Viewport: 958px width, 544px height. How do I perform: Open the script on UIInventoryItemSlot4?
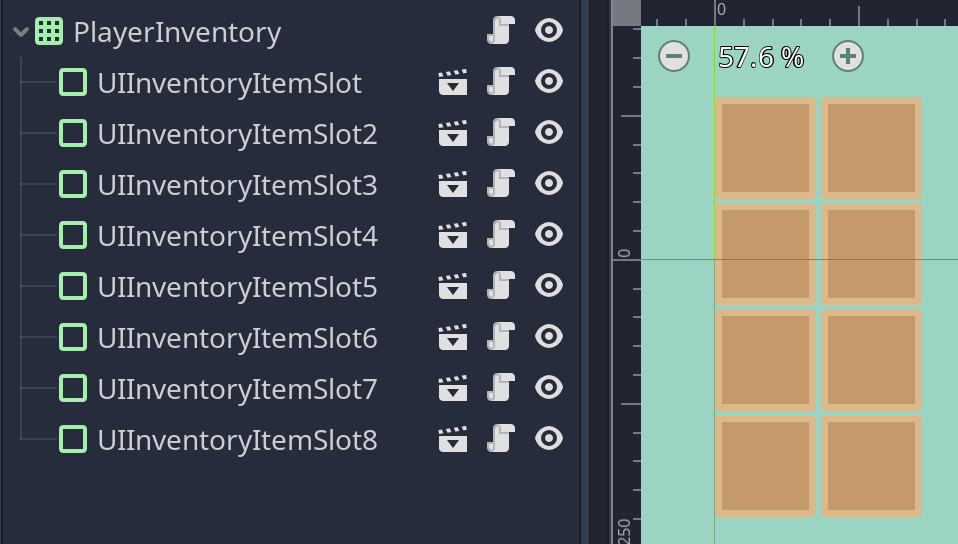[500, 235]
